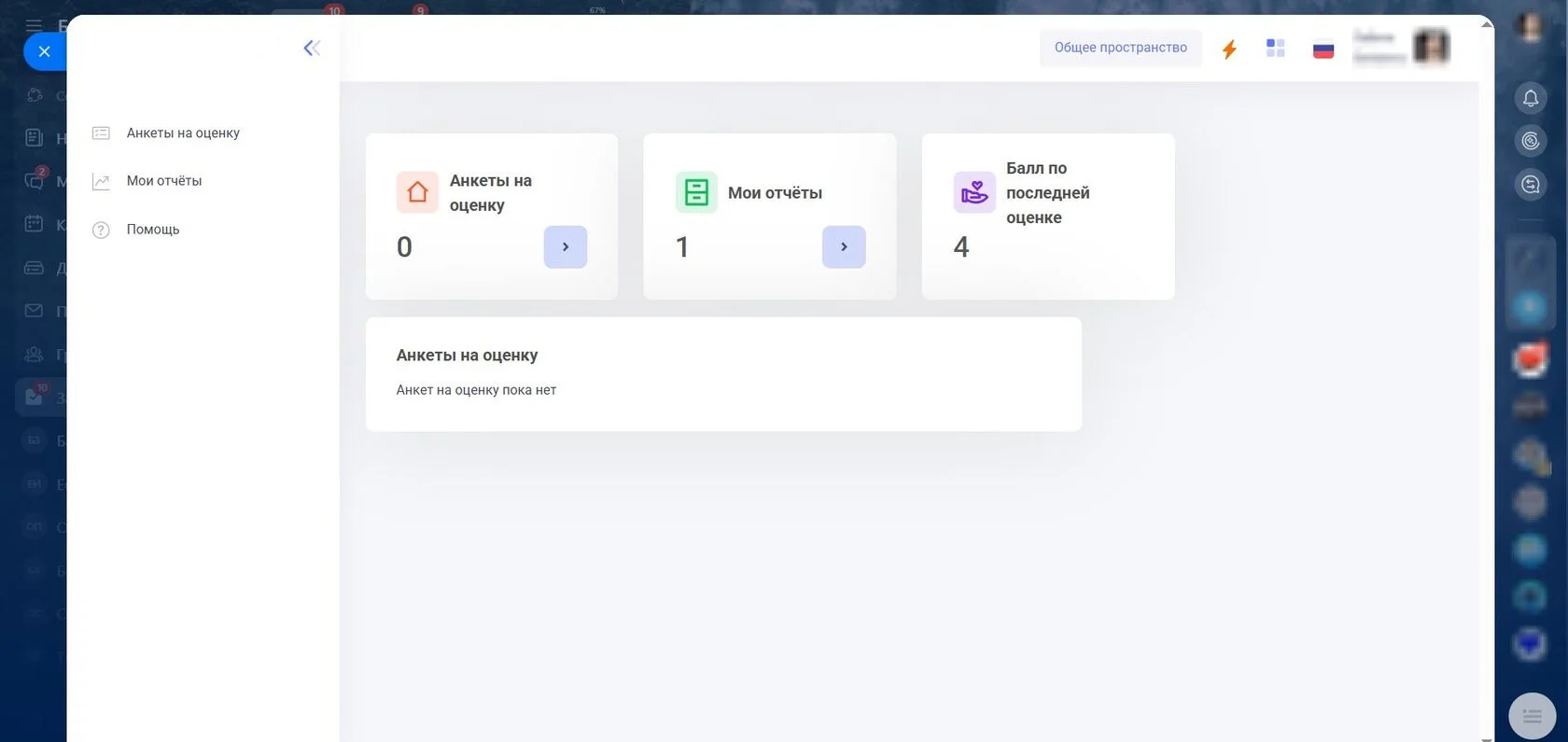Click the green report icon on card
Viewport: 1568px width, 742px height.
click(x=696, y=192)
